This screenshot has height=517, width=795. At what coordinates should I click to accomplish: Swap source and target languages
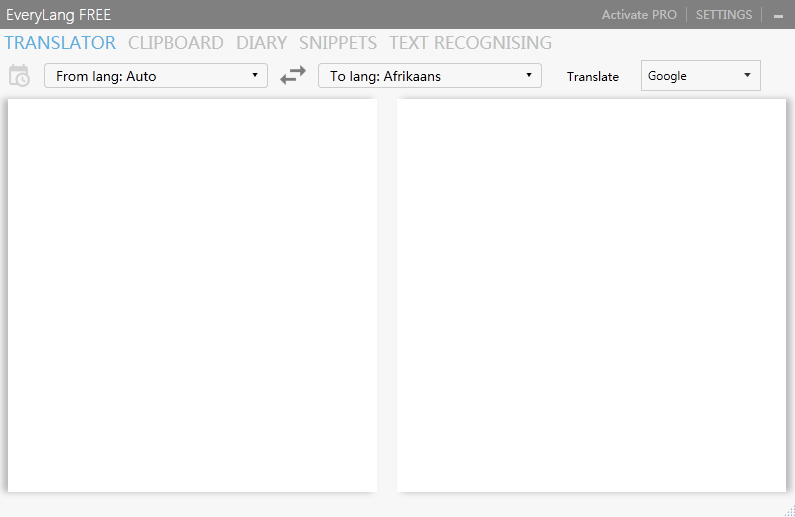click(x=293, y=75)
